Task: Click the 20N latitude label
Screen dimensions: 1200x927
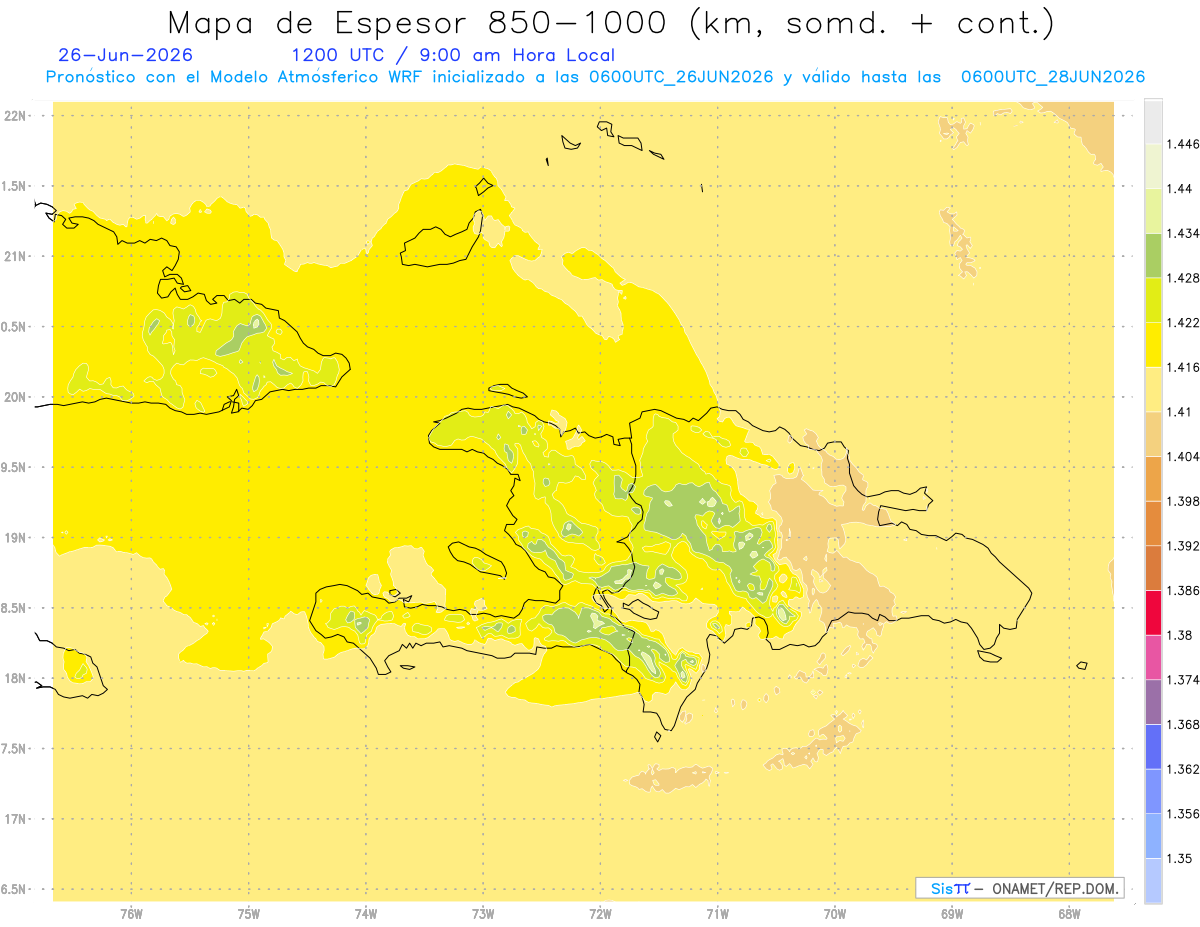Action: pos(17,397)
